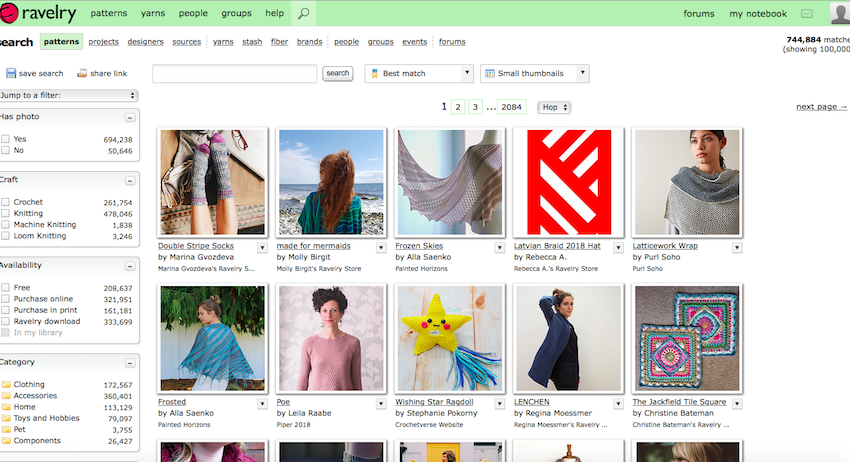Open the Hop page selector
The width and height of the screenshot is (850, 462).
click(x=554, y=107)
